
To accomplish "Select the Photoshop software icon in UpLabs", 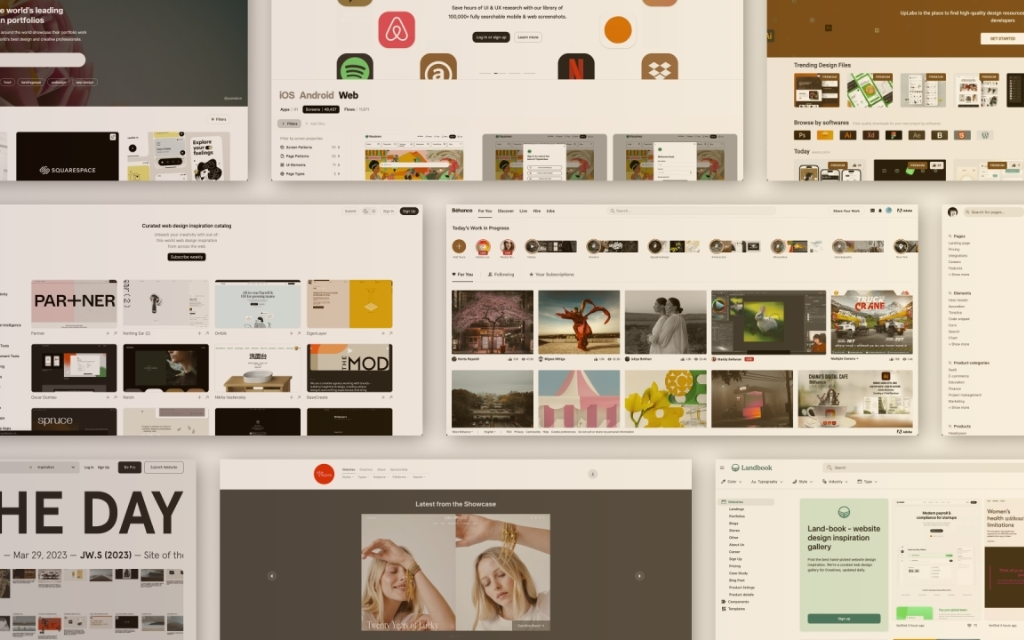I will point(802,135).
